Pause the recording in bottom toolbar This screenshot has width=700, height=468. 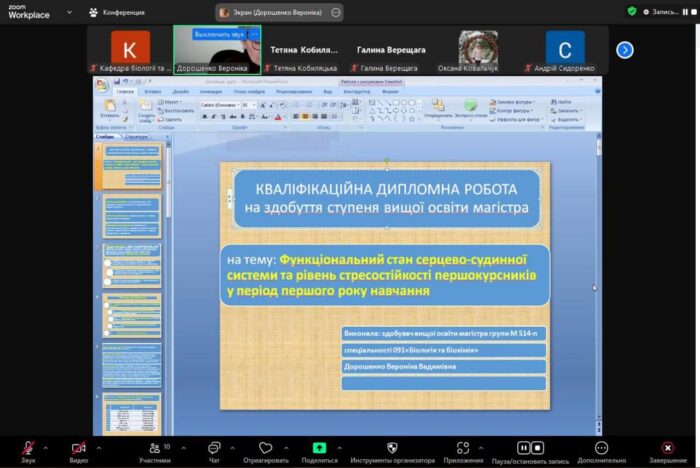[x=523, y=447]
